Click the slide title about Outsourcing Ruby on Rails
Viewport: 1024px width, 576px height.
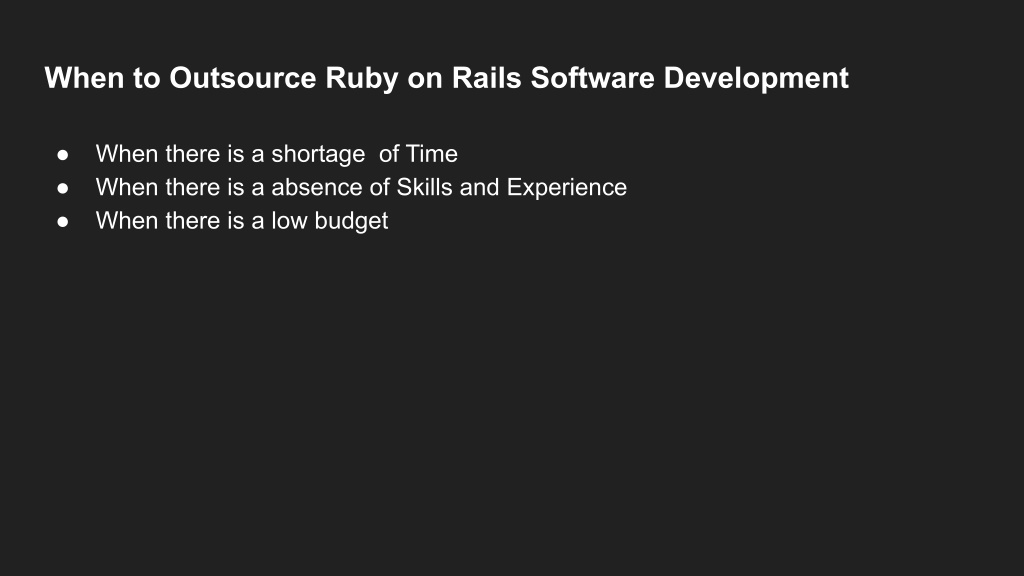click(x=446, y=78)
